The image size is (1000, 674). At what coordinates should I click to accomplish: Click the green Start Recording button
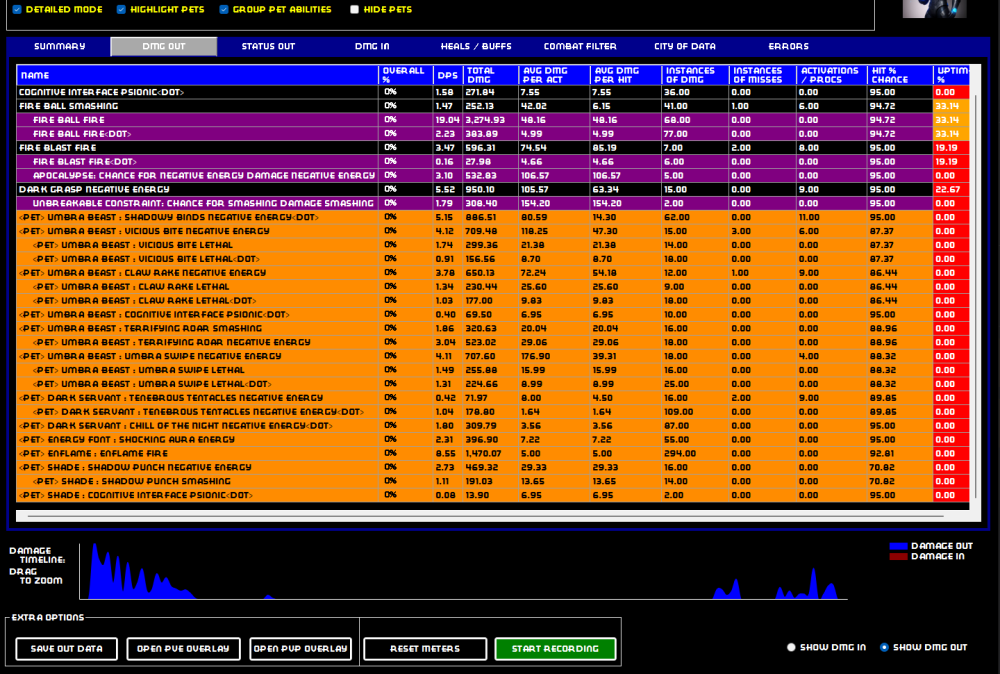pos(555,649)
